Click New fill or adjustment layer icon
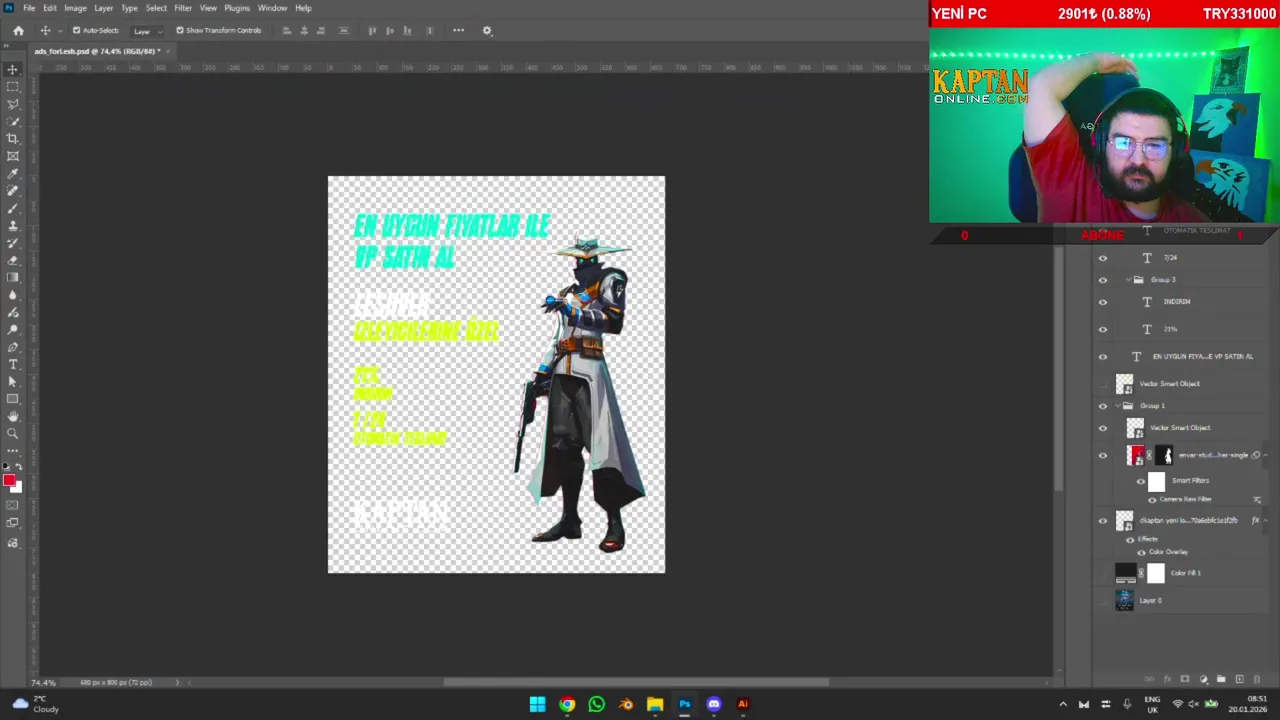The image size is (1280, 720). pyautogui.click(x=1203, y=679)
